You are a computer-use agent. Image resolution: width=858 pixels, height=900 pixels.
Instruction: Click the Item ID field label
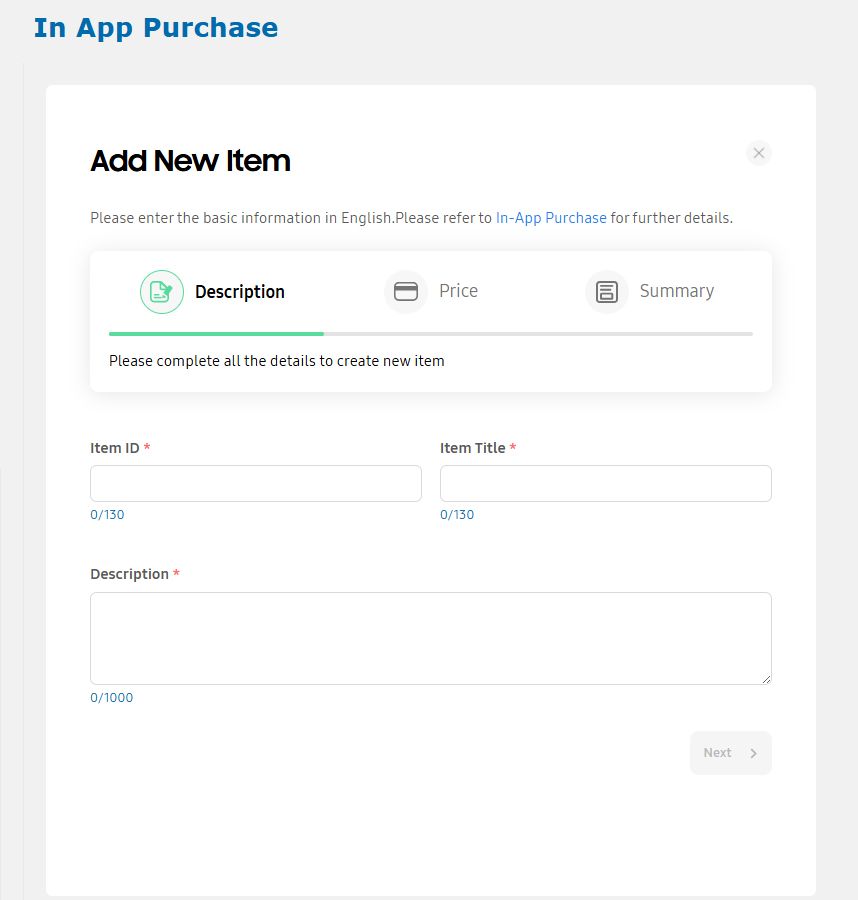[115, 448]
